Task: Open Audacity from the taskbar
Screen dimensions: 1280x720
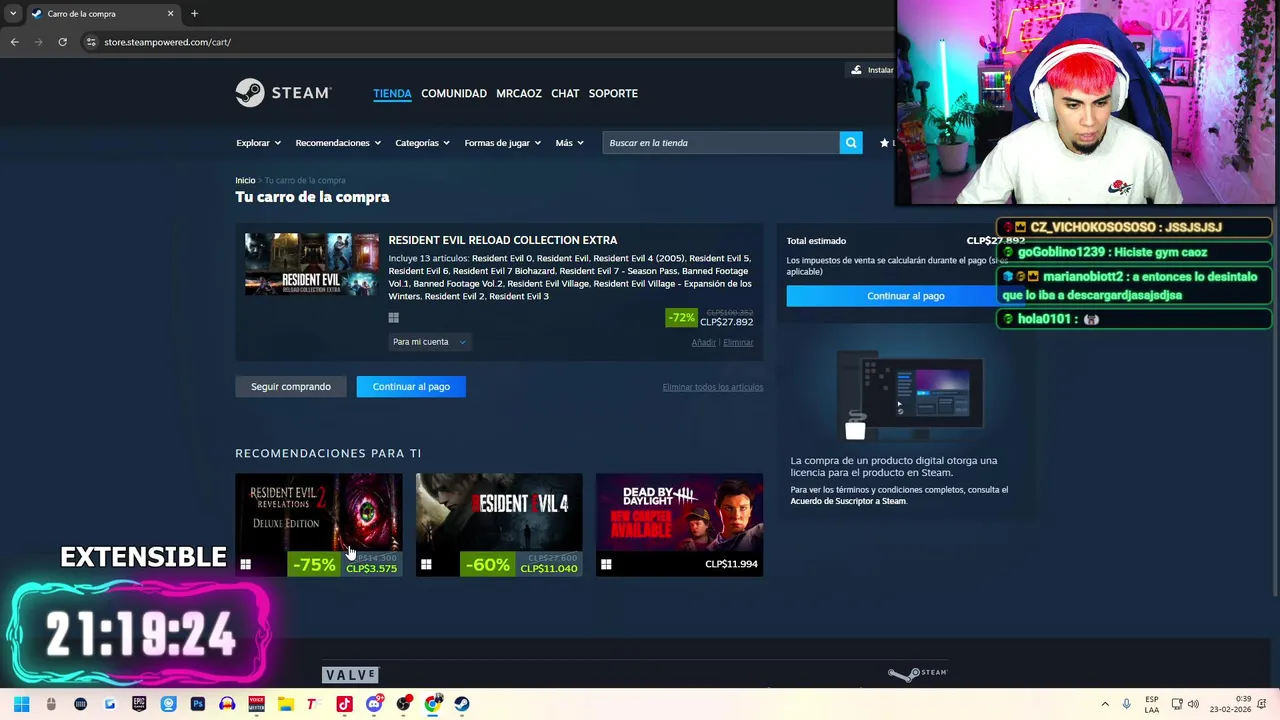Action: [x=227, y=704]
